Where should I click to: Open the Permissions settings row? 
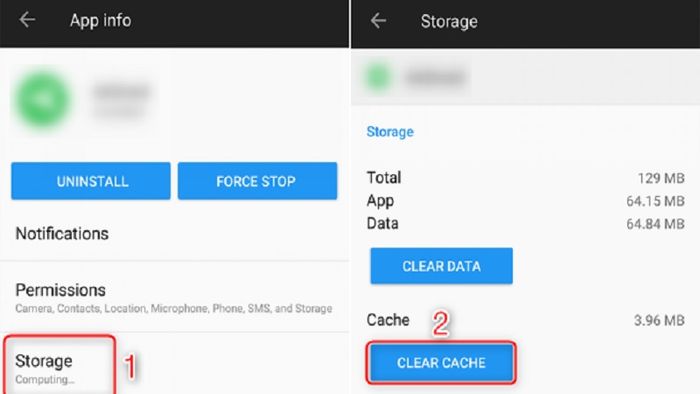pos(175,297)
